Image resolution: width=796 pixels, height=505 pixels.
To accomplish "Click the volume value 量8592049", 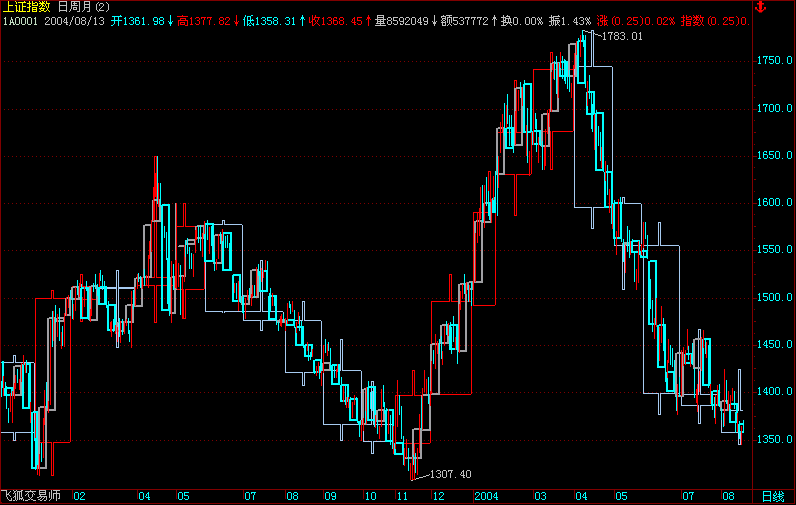I will (402, 21).
